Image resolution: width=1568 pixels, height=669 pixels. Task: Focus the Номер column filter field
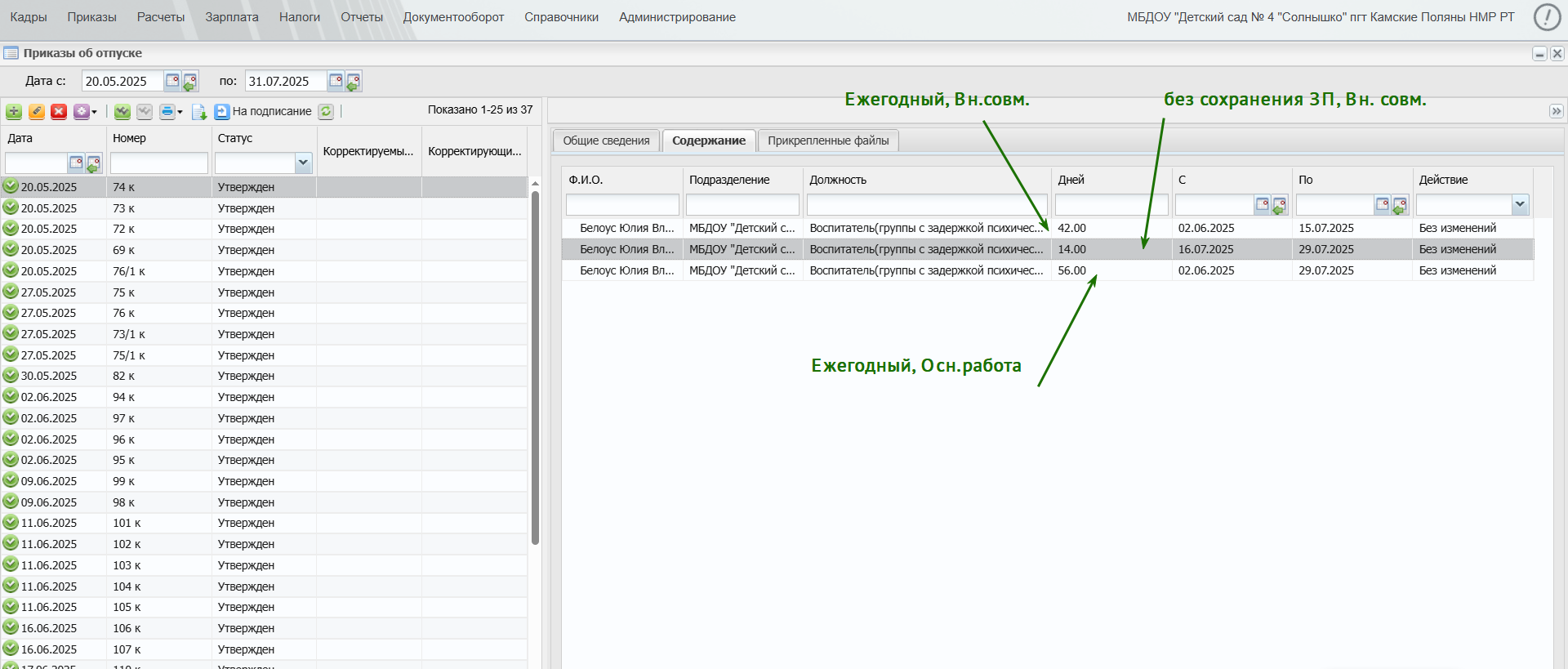click(x=159, y=163)
